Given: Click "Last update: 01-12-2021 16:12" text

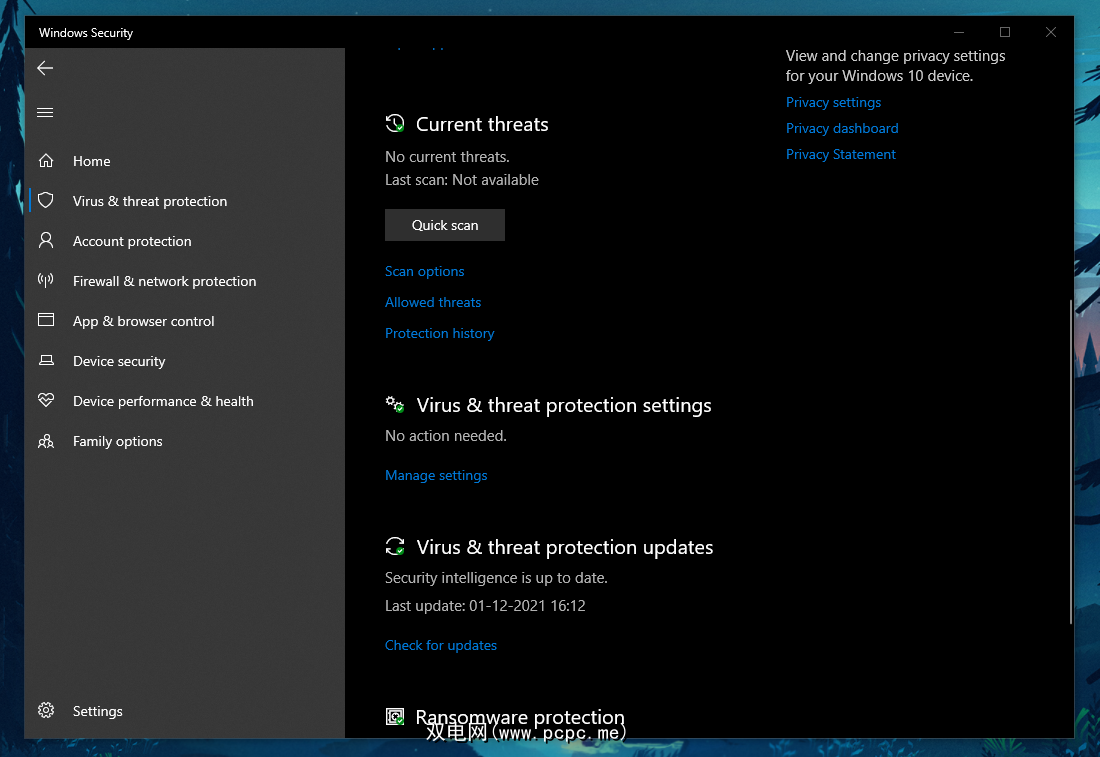Looking at the screenshot, I should 485,606.
